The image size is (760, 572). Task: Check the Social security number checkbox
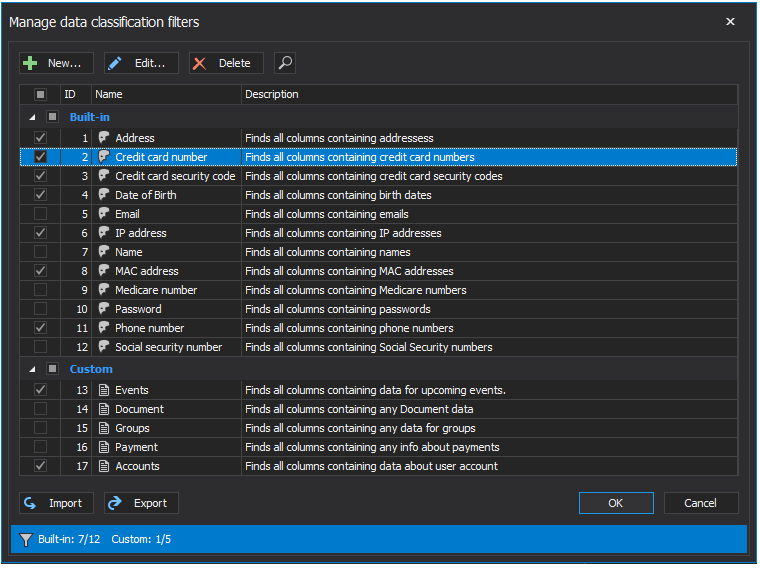tap(40, 347)
